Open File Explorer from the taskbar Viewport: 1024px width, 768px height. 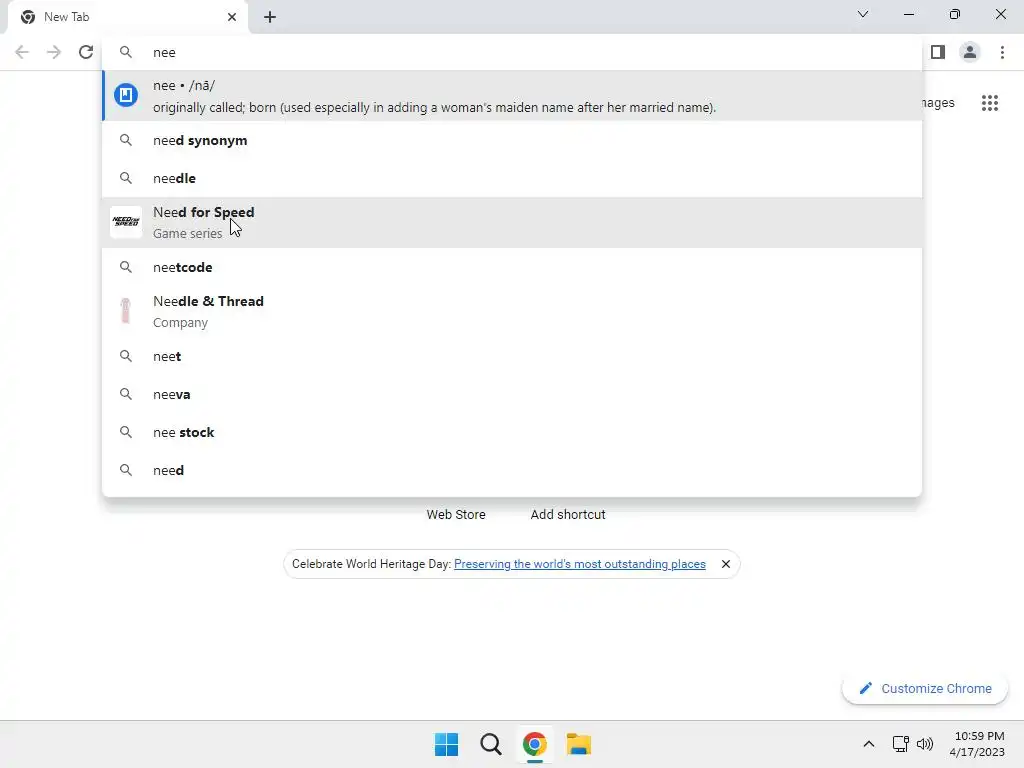click(x=579, y=744)
